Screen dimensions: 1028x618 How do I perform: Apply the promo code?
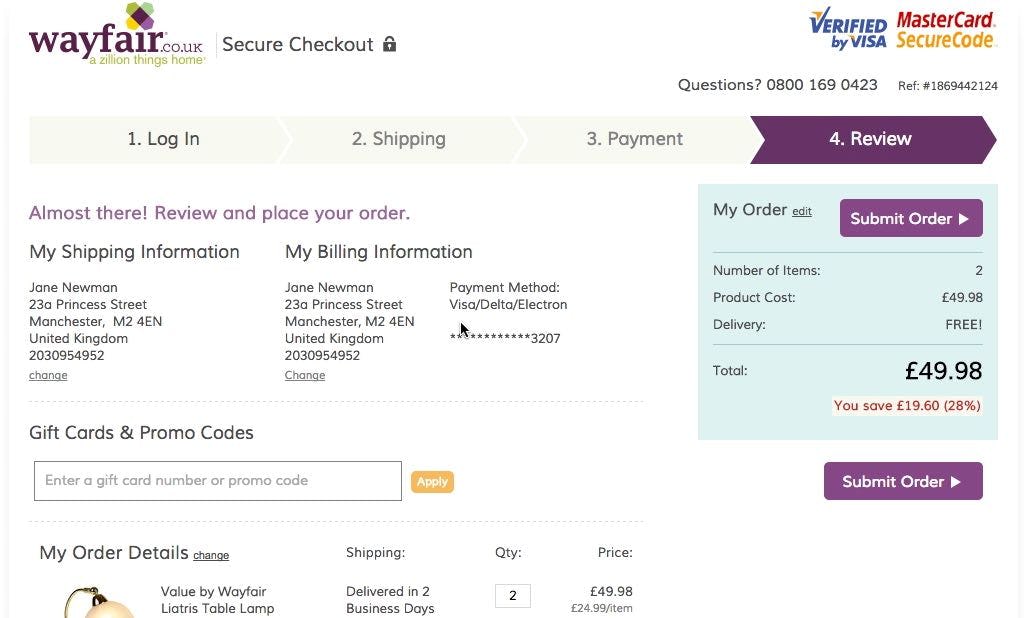click(x=432, y=482)
